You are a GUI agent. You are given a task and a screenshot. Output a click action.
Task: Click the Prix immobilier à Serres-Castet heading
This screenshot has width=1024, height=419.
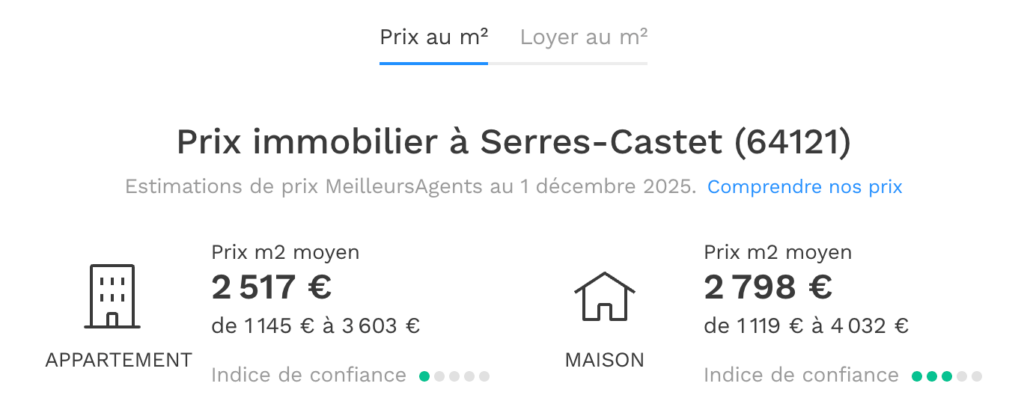pos(514,143)
